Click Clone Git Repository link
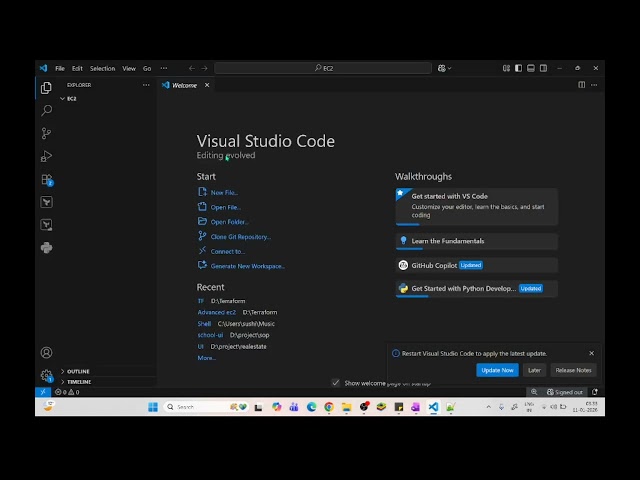Screen dimensions: 640x480 [241, 237]
